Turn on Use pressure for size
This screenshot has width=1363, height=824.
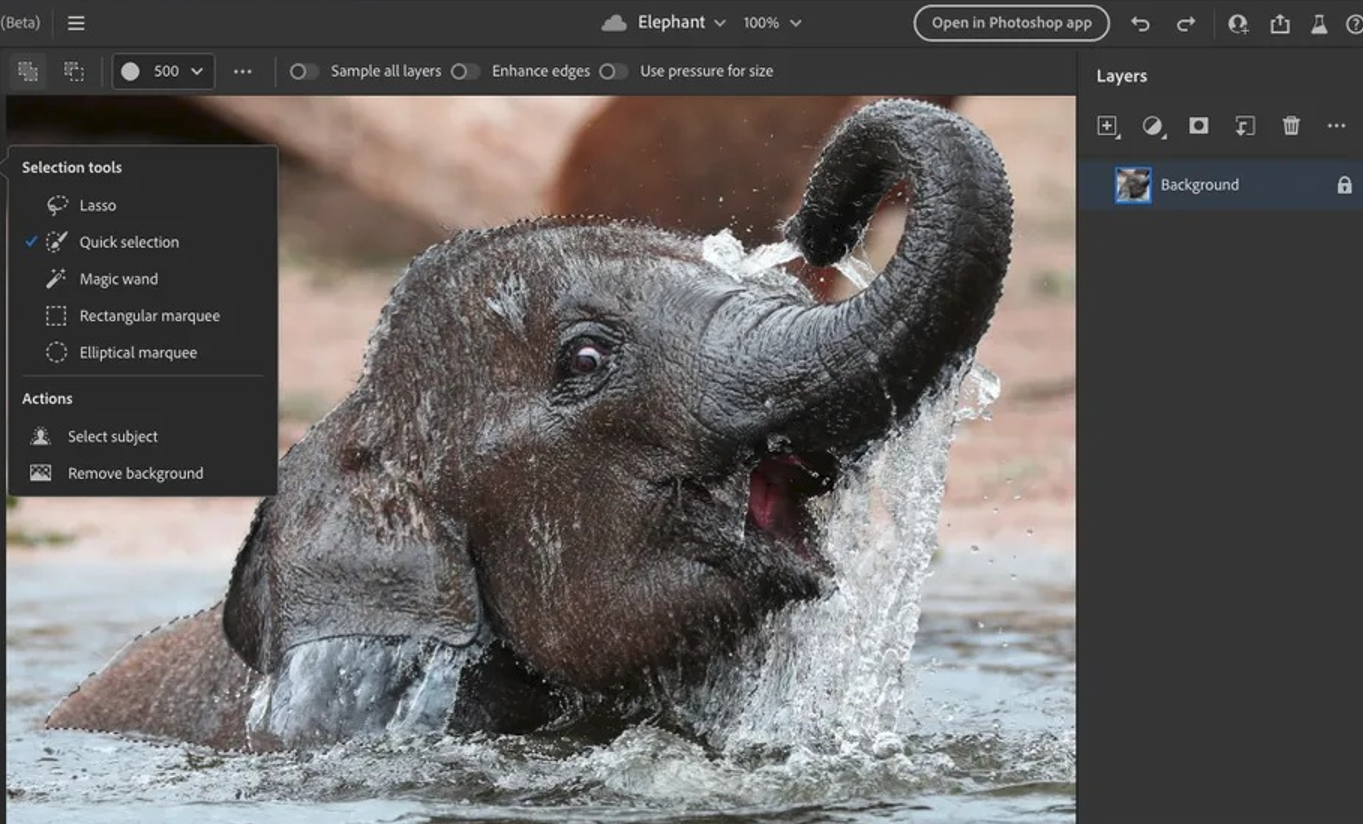tap(613, 71)
